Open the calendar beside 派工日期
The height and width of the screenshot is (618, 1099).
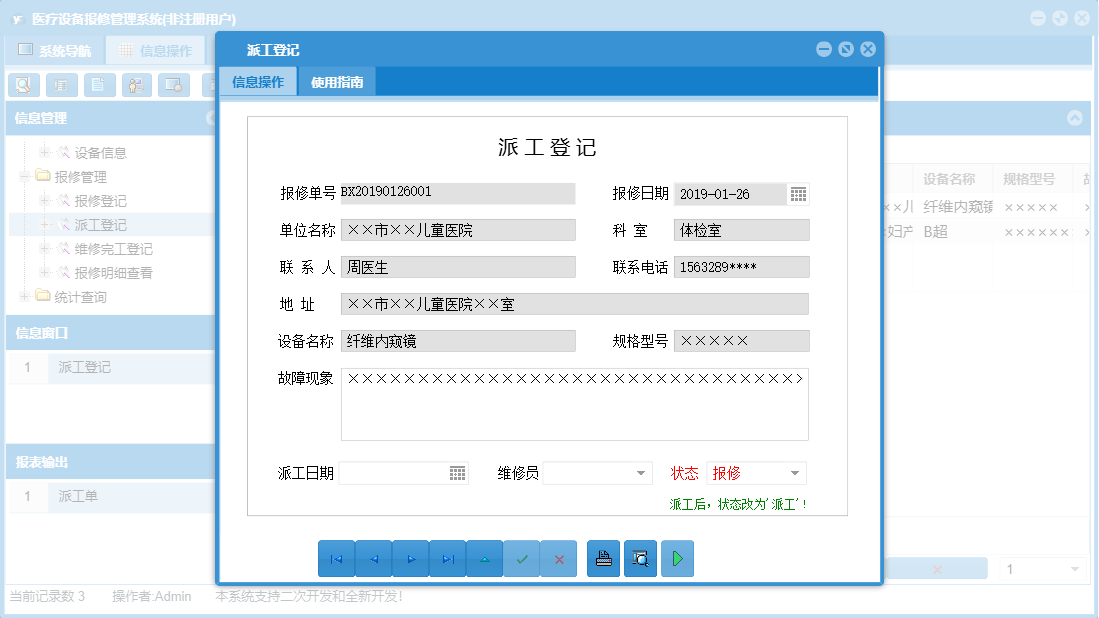pos(459,472)
